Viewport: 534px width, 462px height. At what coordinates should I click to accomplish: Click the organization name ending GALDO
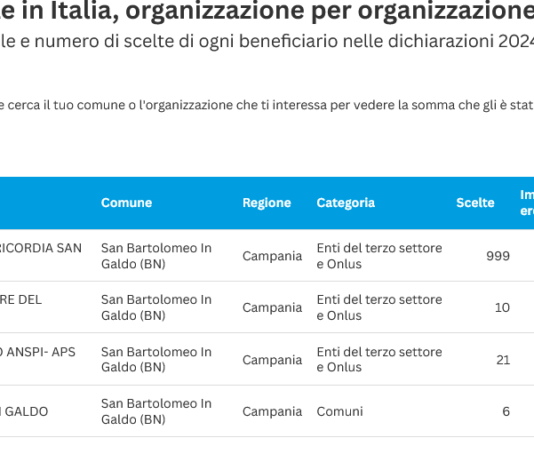(24, 412)
